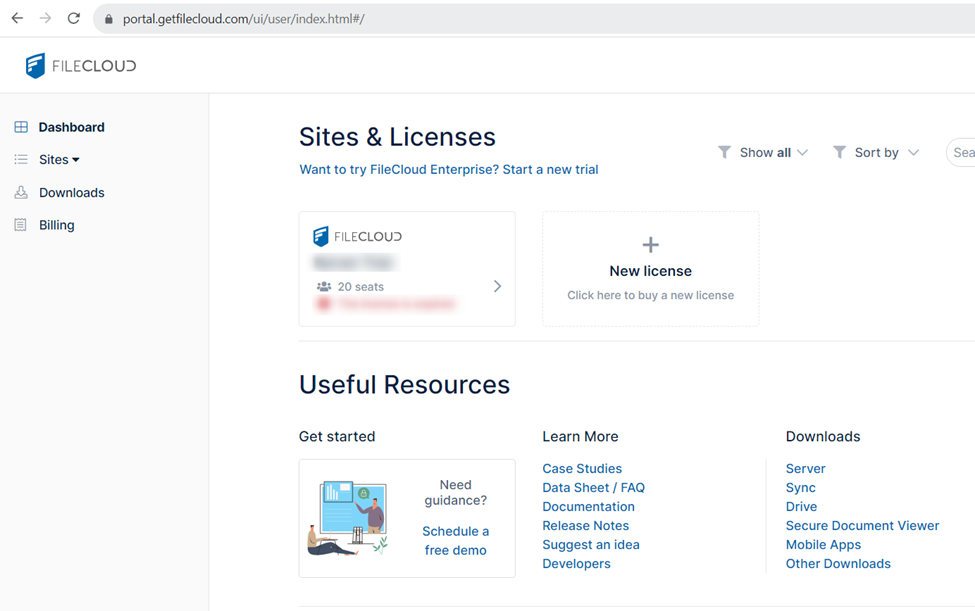Screen dimensions: 975x611
Task: Click the Sites & Licenses heading
Action: (x=397, y=137)
